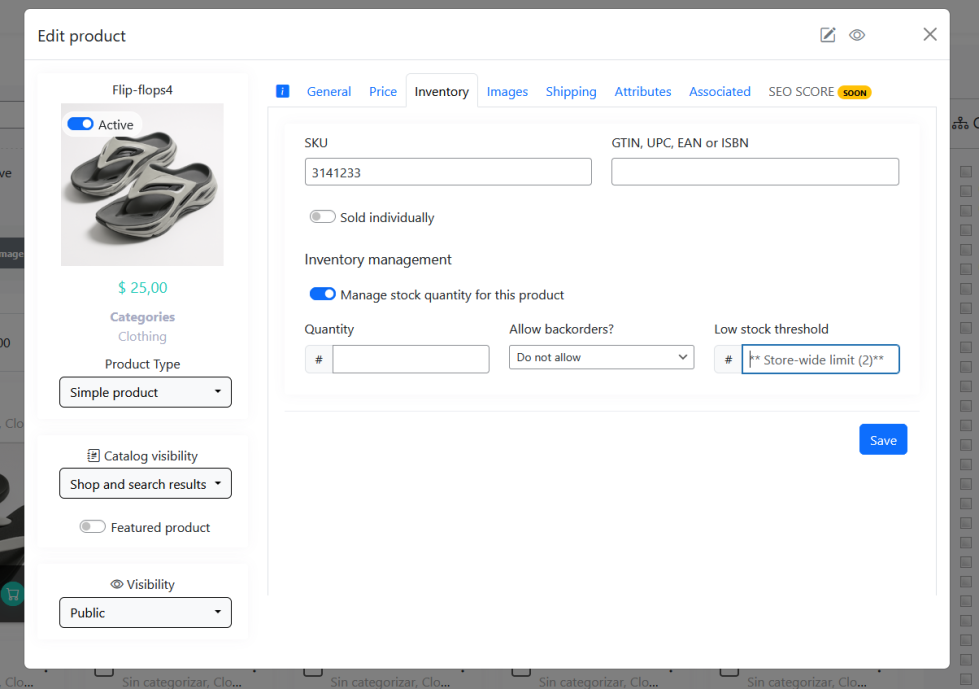Click the hierarchy icon behind the dialog
This screenshot has width=979, height=689.
pos(960,124)
